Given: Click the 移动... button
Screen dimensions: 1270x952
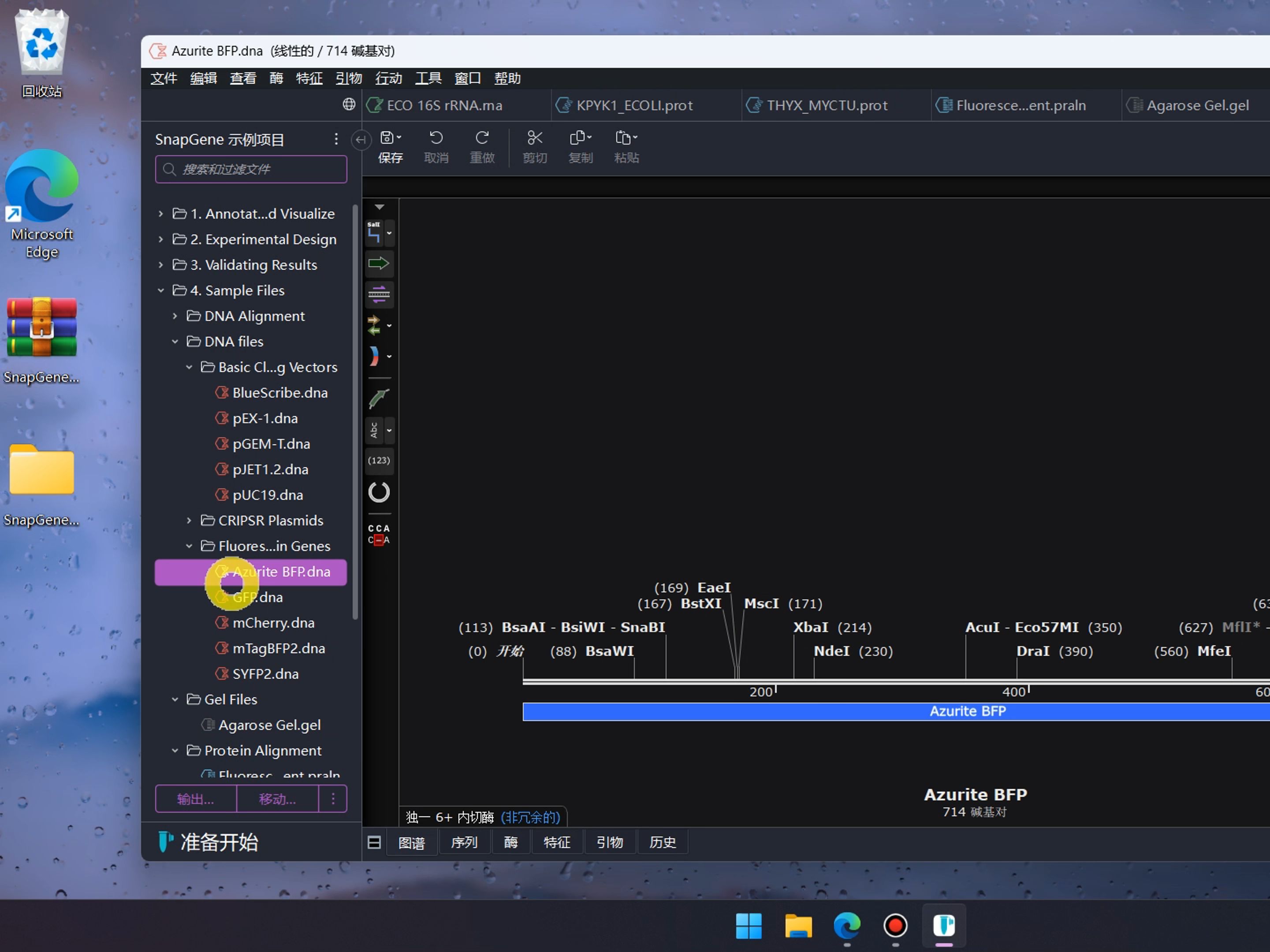Looking at the screenshot, I should 277,799.
